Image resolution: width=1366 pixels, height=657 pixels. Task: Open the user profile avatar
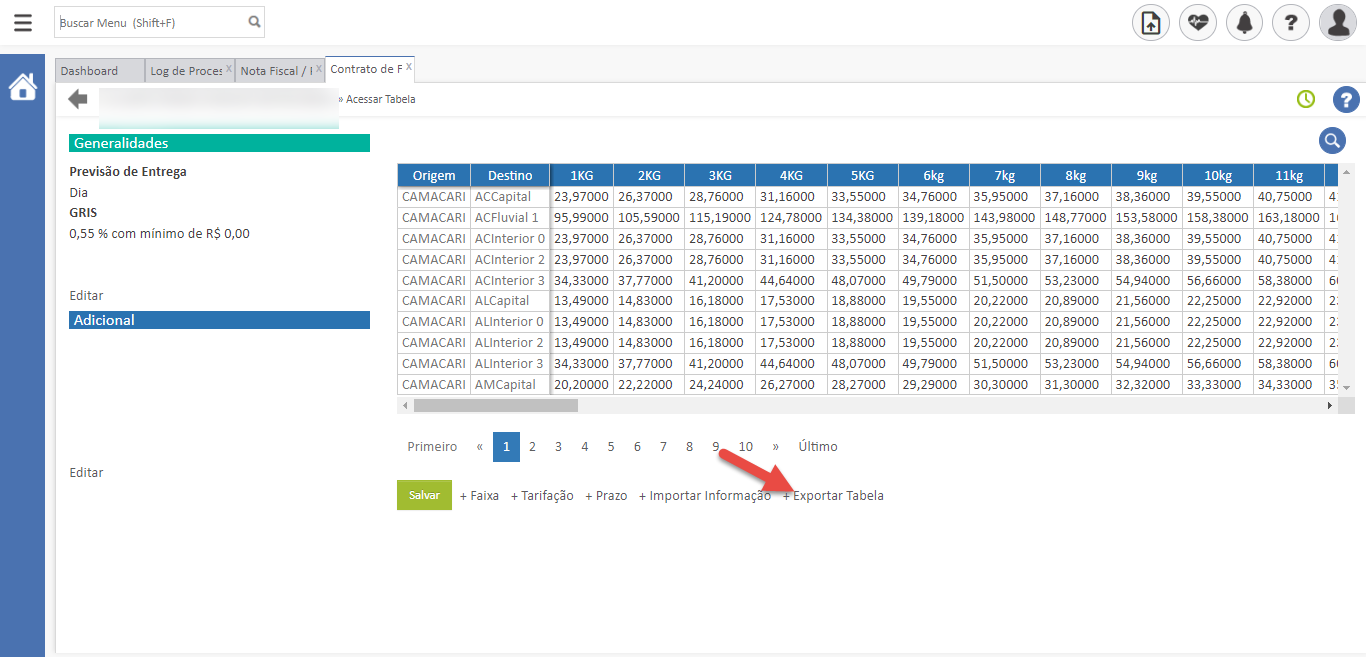point(1337,21)
